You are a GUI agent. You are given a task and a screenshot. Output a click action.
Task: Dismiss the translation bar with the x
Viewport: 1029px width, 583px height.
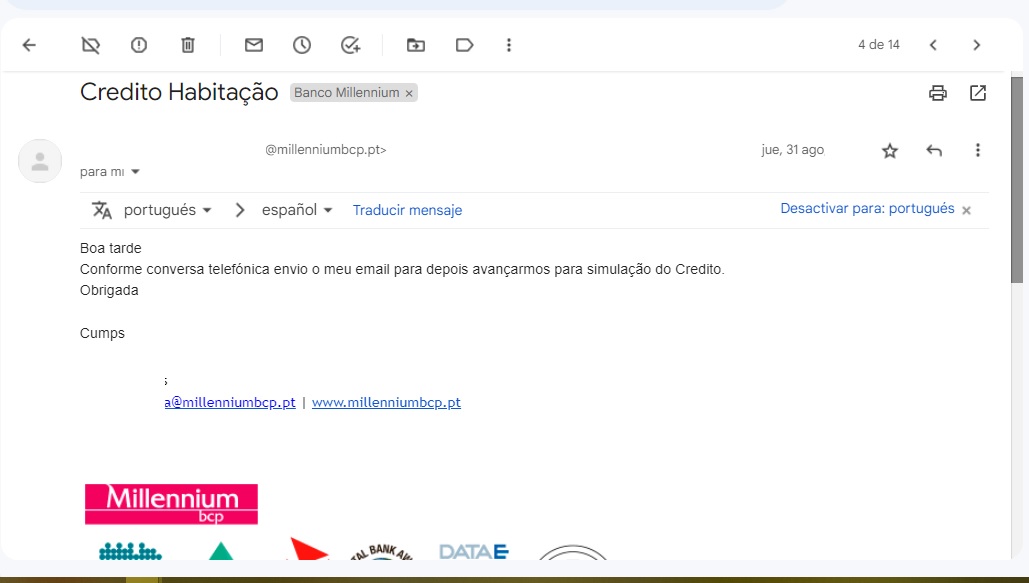pos(966,210)
